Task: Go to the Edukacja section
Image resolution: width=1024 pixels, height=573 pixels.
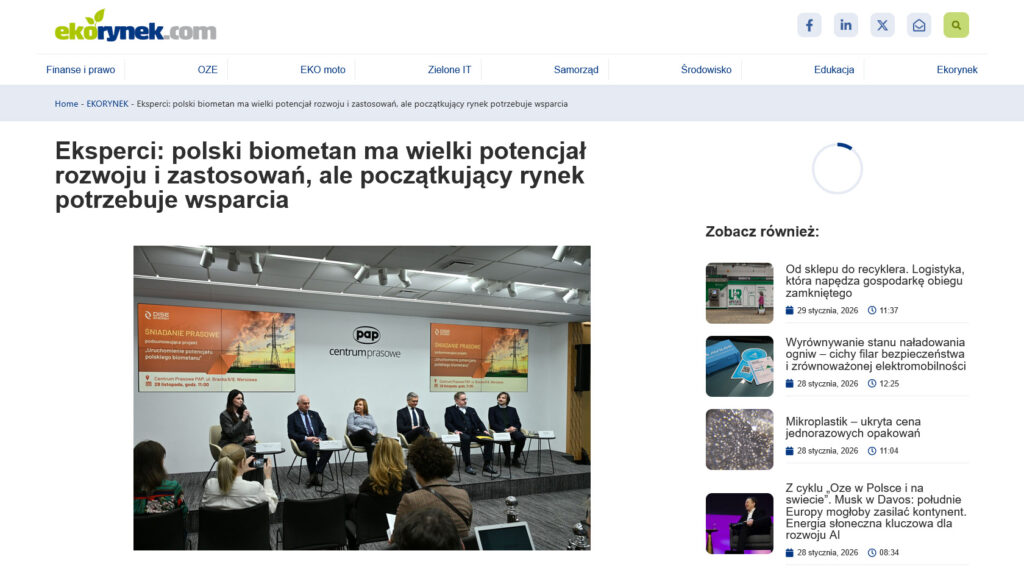Action: [x=834, y=70]
